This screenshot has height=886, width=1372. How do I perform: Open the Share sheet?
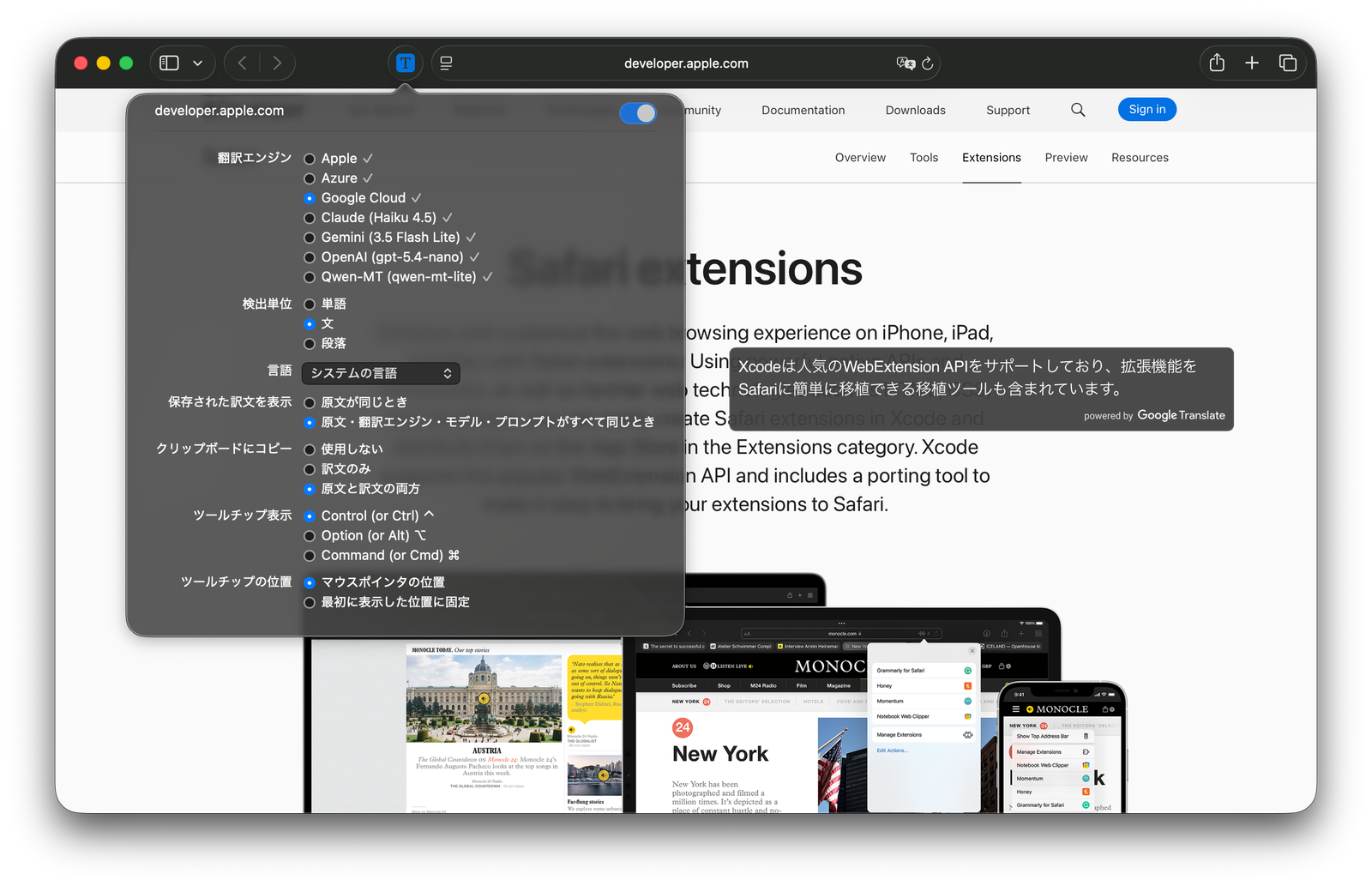coord(1217,63)
